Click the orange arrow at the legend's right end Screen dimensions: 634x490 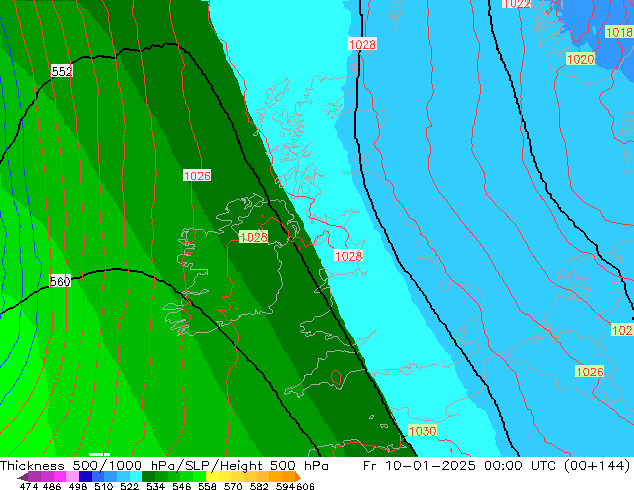point(298,477)
